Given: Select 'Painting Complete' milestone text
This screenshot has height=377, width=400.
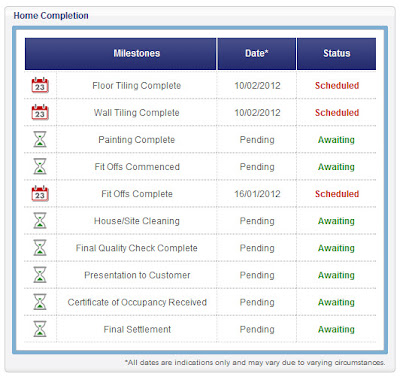Looking at the screenshot, I should (137, 140).
